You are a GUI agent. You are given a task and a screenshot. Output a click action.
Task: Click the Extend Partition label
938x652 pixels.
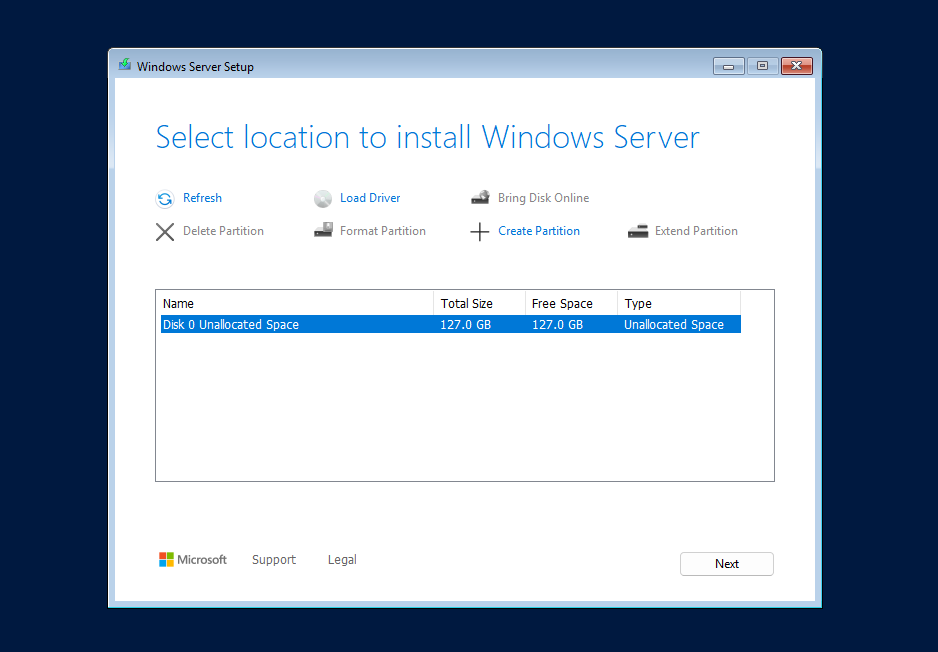point(696,231)
